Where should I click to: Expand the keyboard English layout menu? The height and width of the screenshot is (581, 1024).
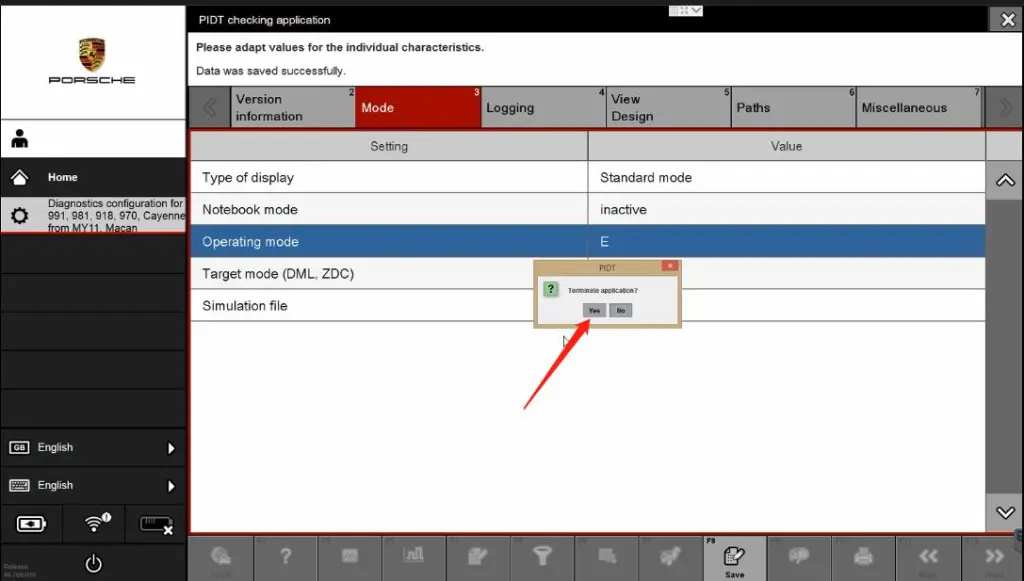93,486
